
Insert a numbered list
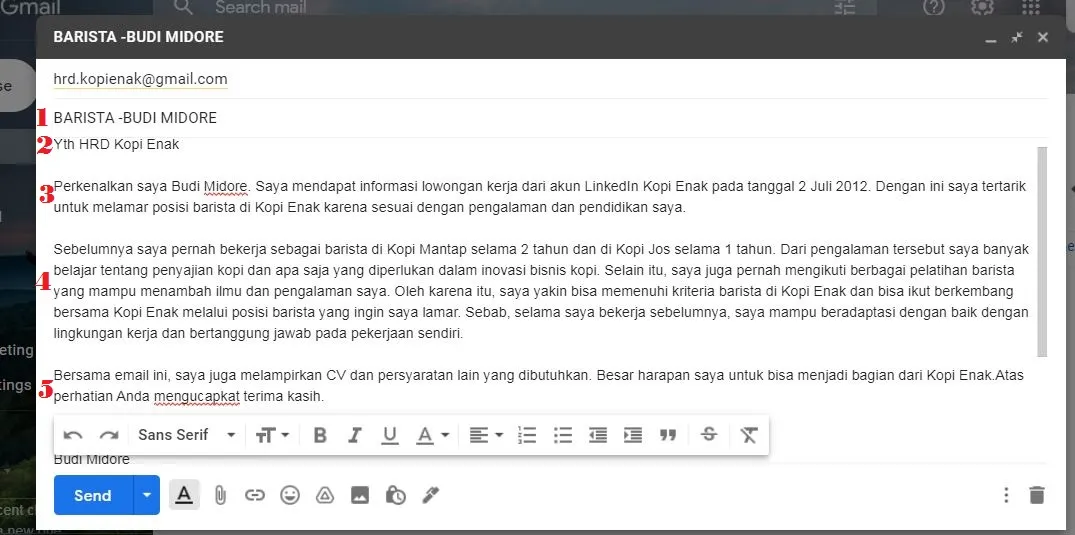click(x=527, y=435)
